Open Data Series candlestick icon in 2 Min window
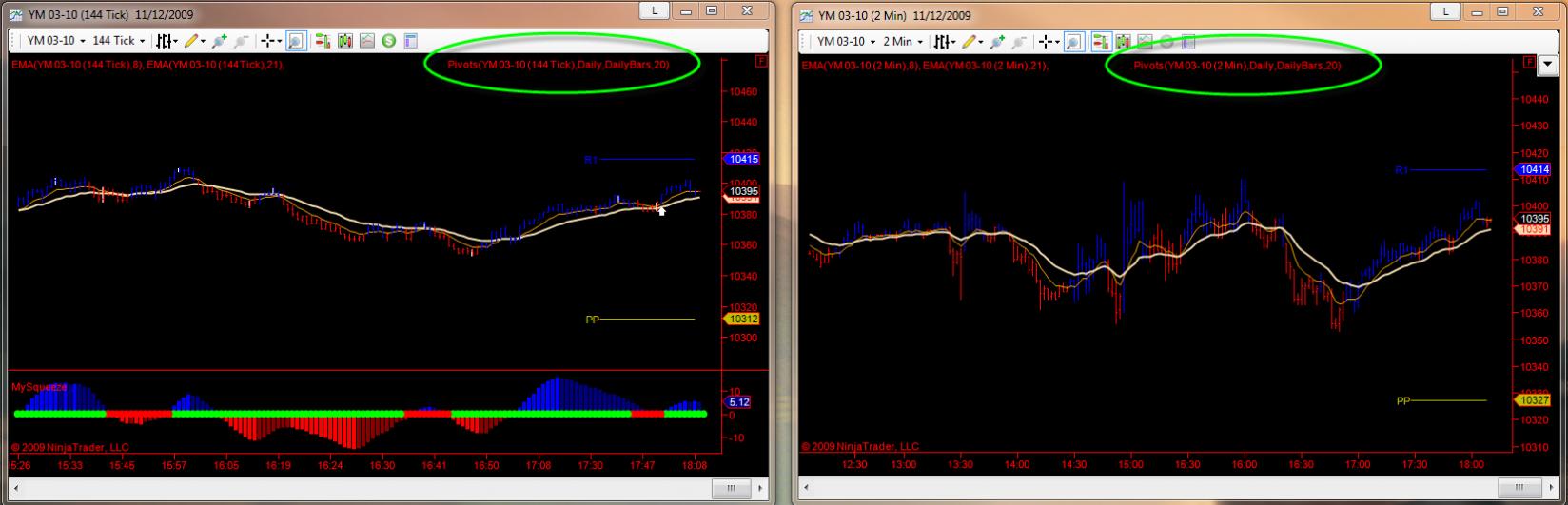 point(1123,42)
